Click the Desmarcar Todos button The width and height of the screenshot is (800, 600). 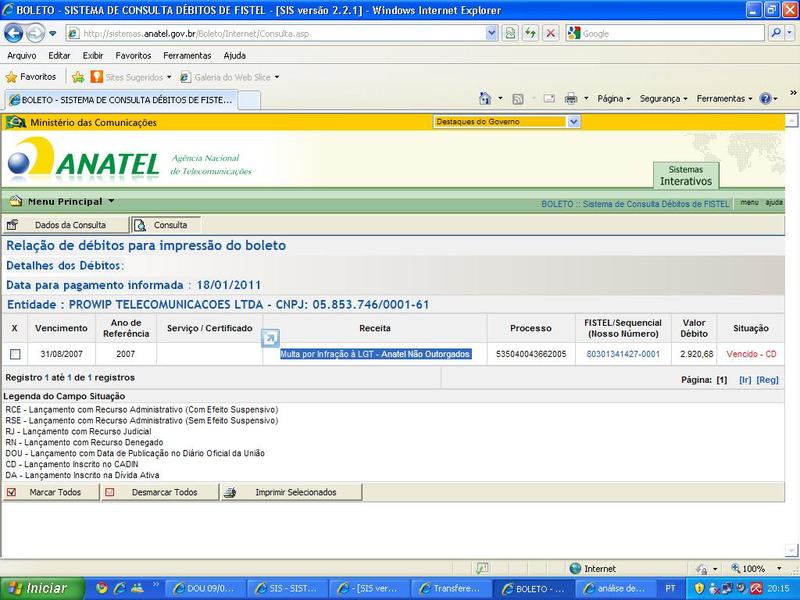tap(160, 492)
